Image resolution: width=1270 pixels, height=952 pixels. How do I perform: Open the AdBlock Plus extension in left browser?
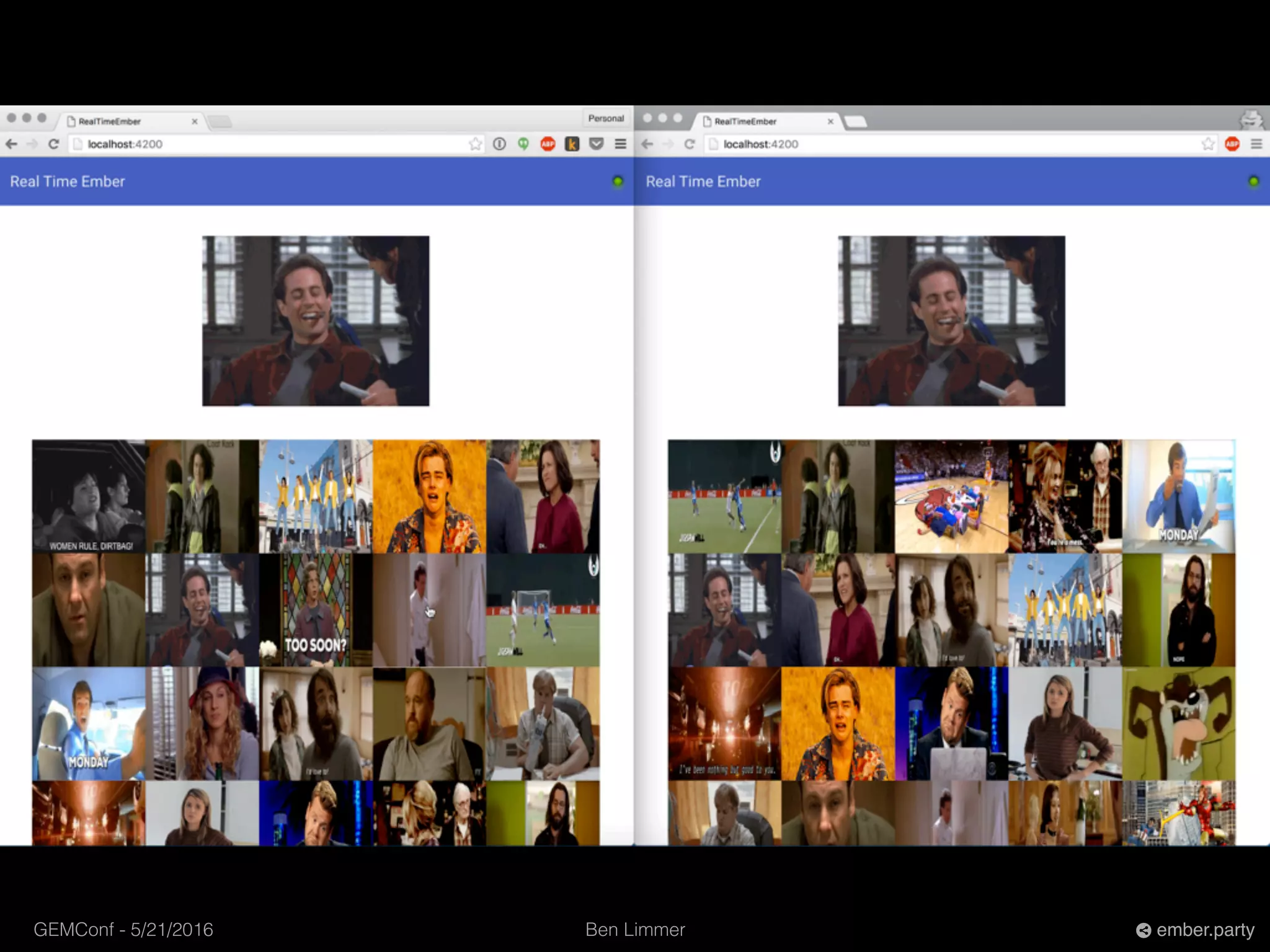pos(548,144)
